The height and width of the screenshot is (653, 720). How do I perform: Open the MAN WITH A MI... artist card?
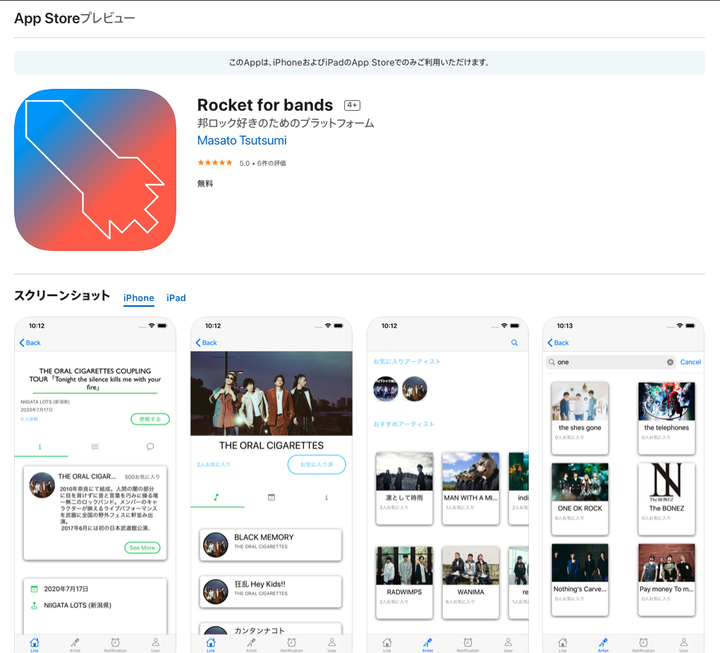tap(471, 488)
